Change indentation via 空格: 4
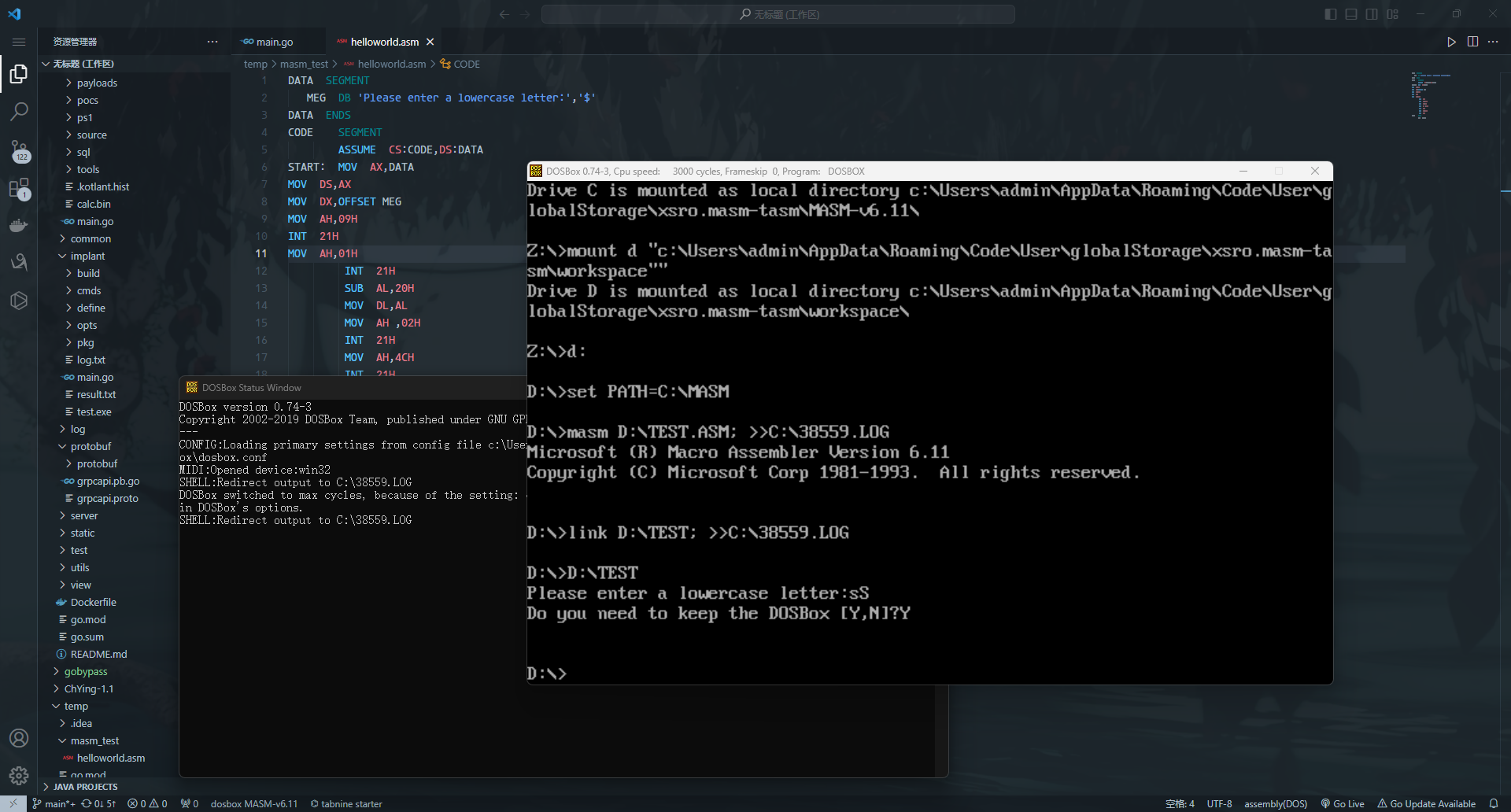 tap(1180, 803)
